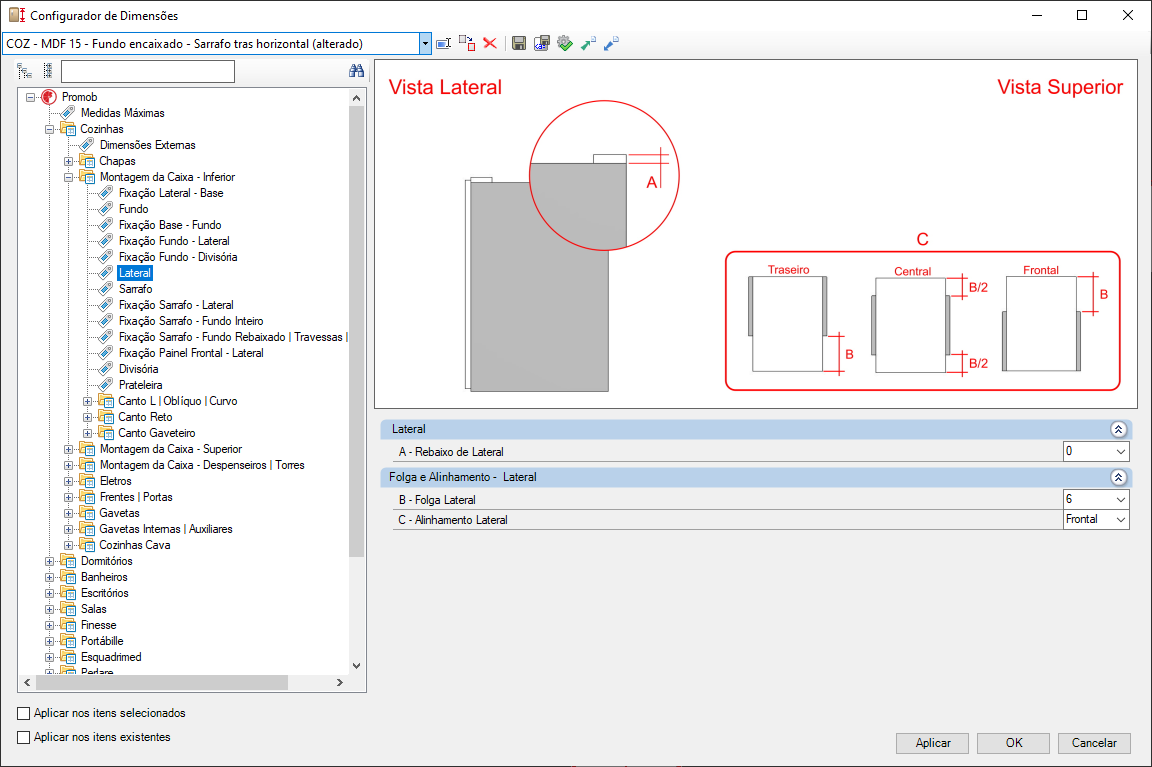The height and width of the screenshot is (767, 1152).
Task: Collapse the Cozinhas tree node
Action: coord(49,129)
